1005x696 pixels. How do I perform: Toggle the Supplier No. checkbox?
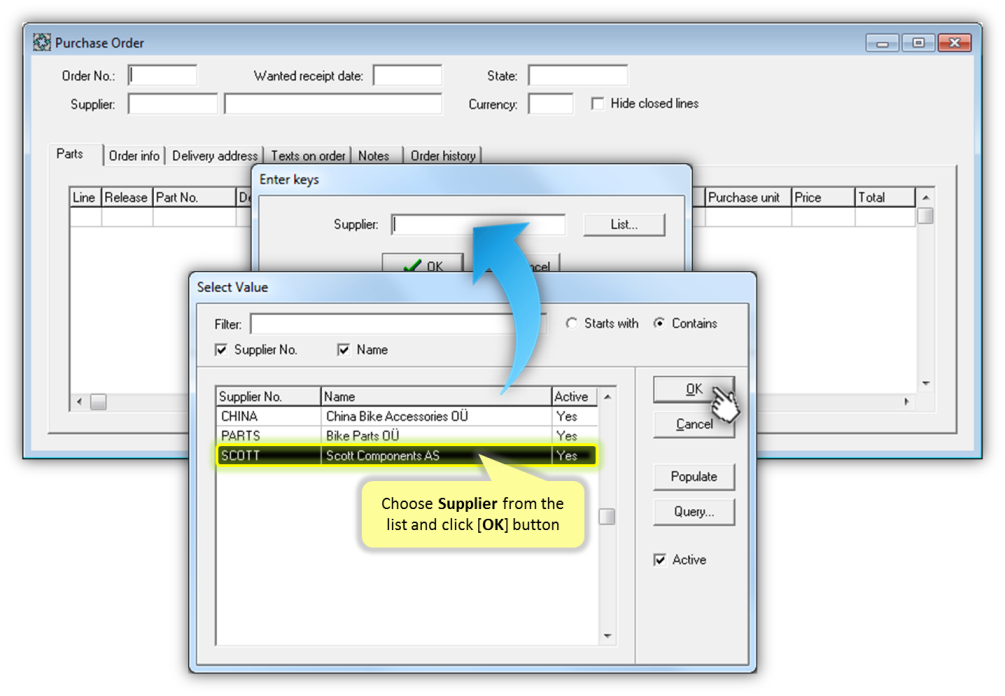coord(221,350)
